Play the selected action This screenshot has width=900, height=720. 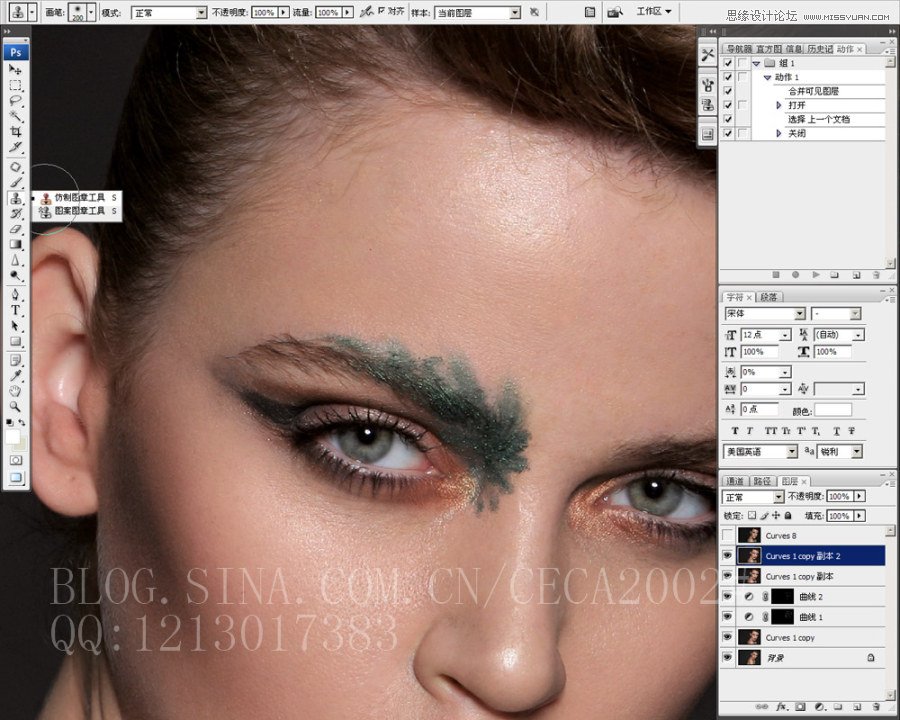click(816, 275)
